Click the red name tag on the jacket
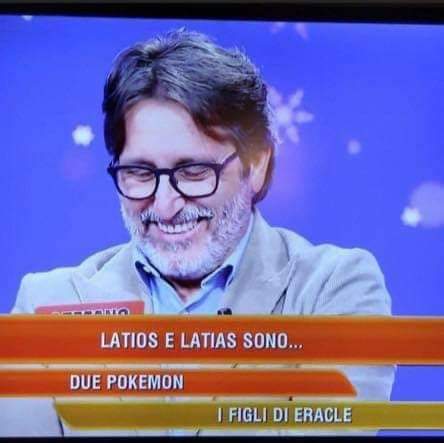 coord(90,308)
